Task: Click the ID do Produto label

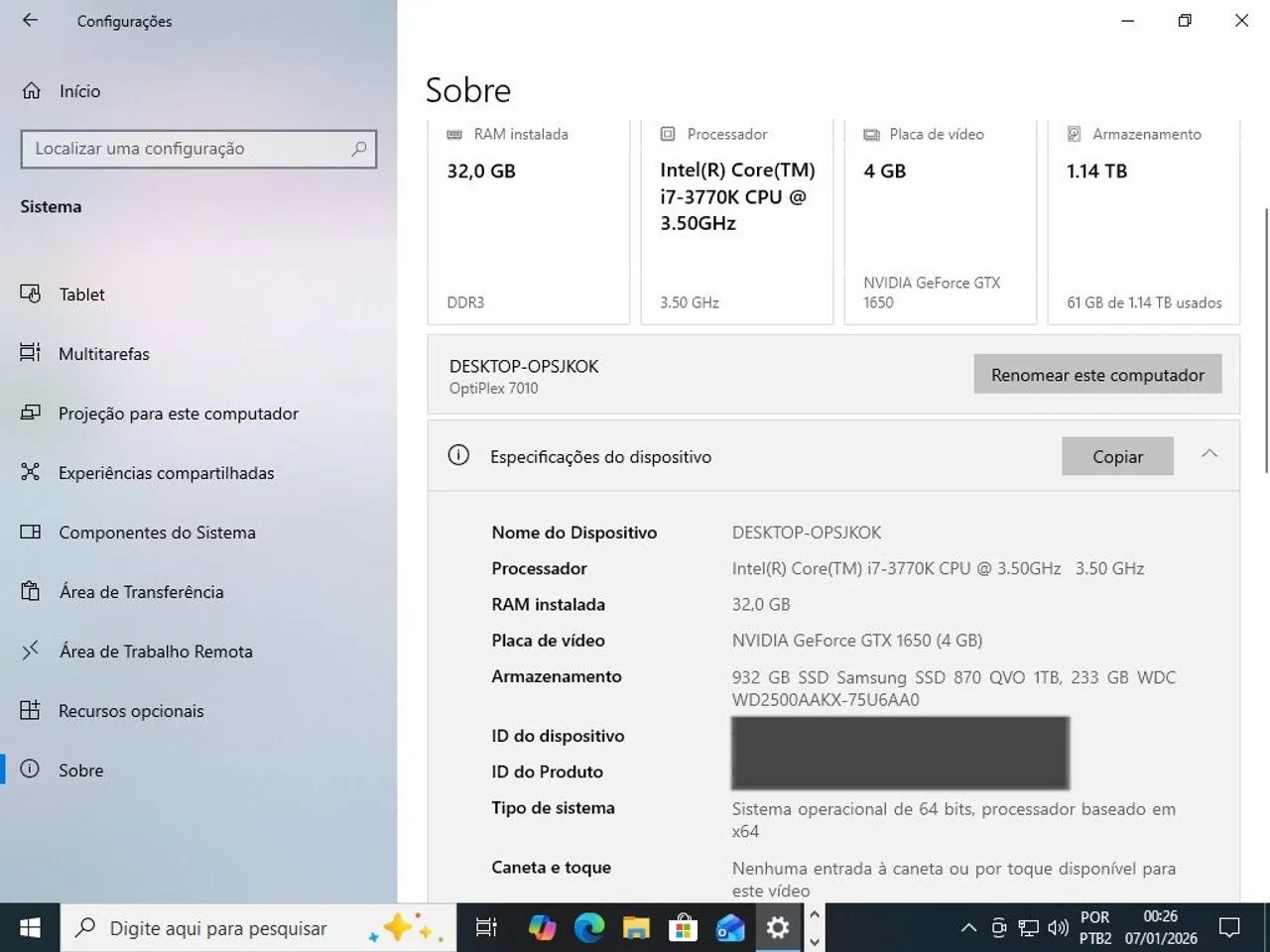Action: click(x=547, y=772)
